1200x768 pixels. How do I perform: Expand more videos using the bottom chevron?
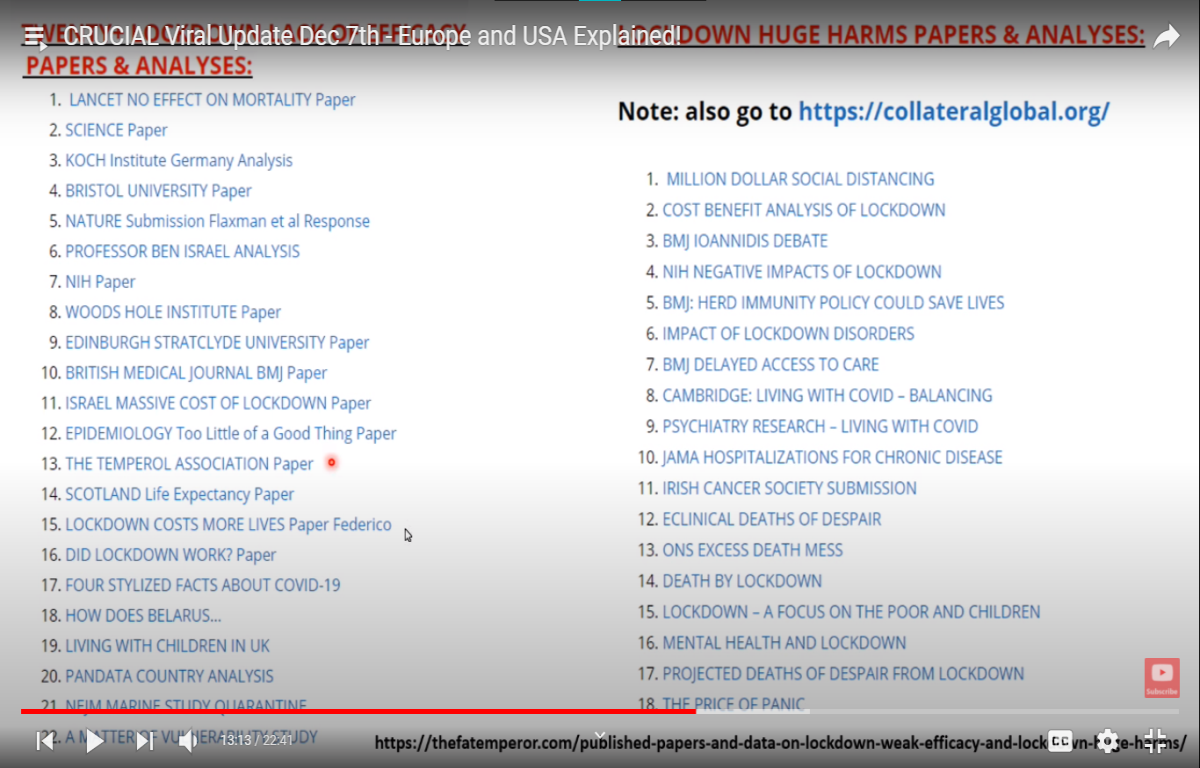(x=600, y=736)
